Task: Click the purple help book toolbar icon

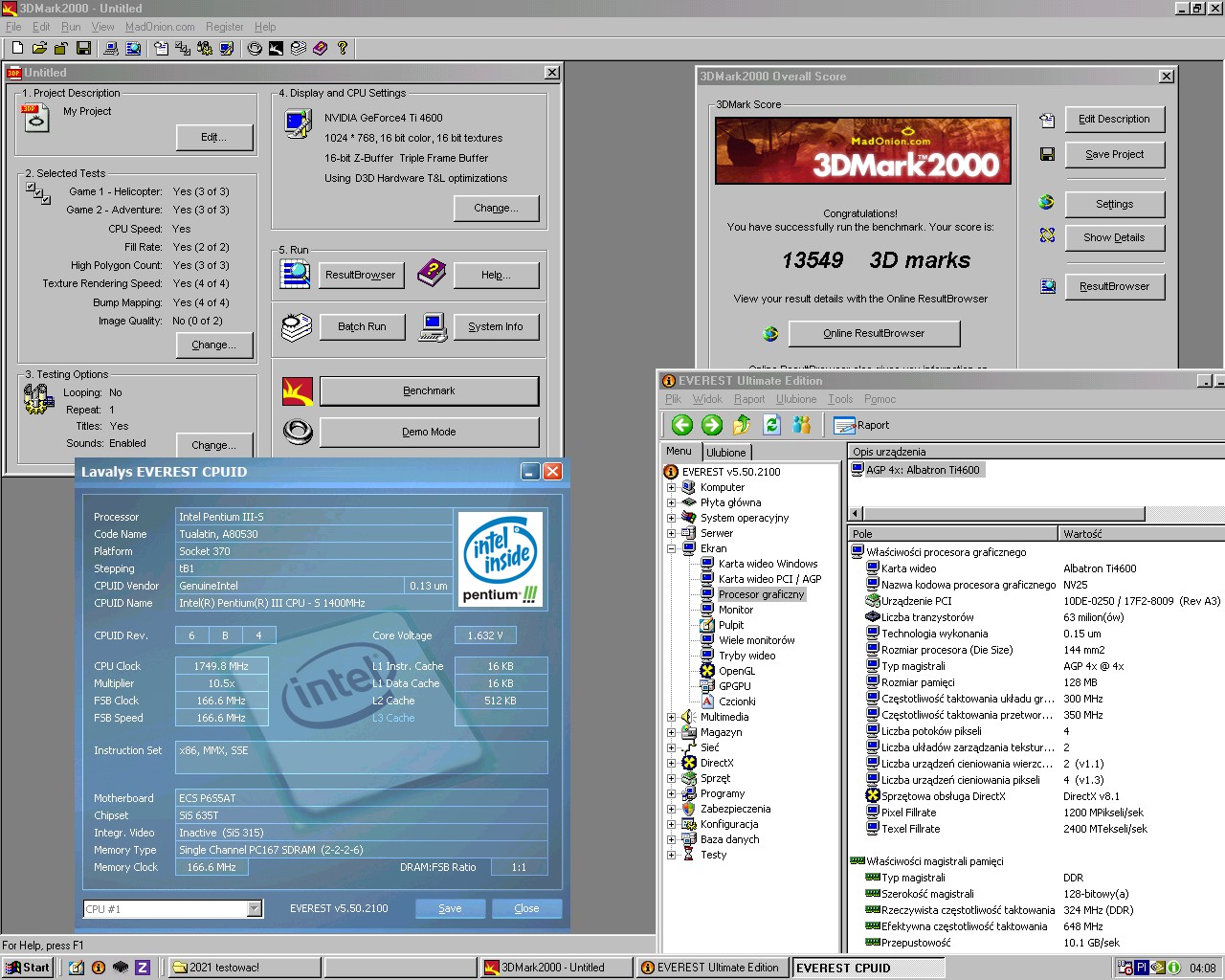Action: click(321, 48)
